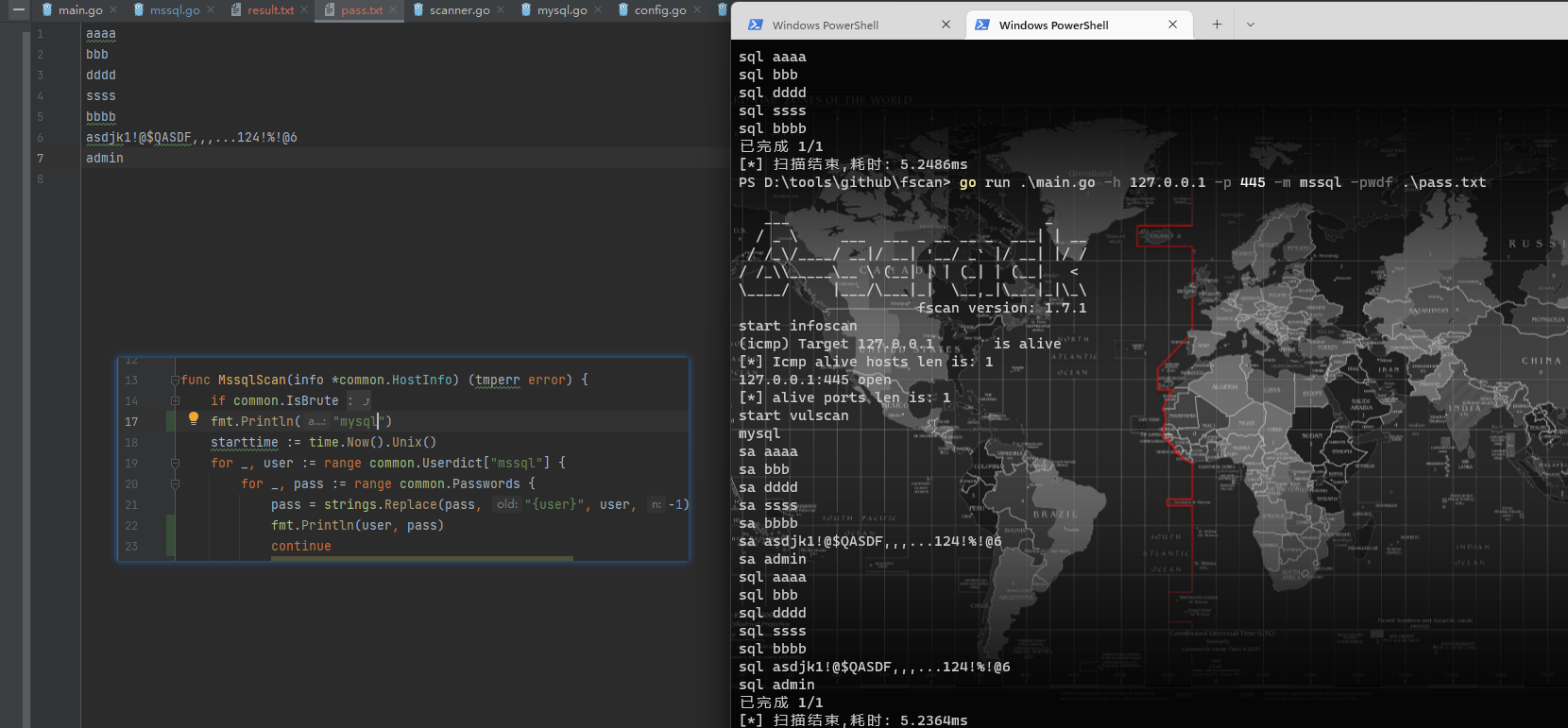Click 'sa admin' output line in terminal

773,560
